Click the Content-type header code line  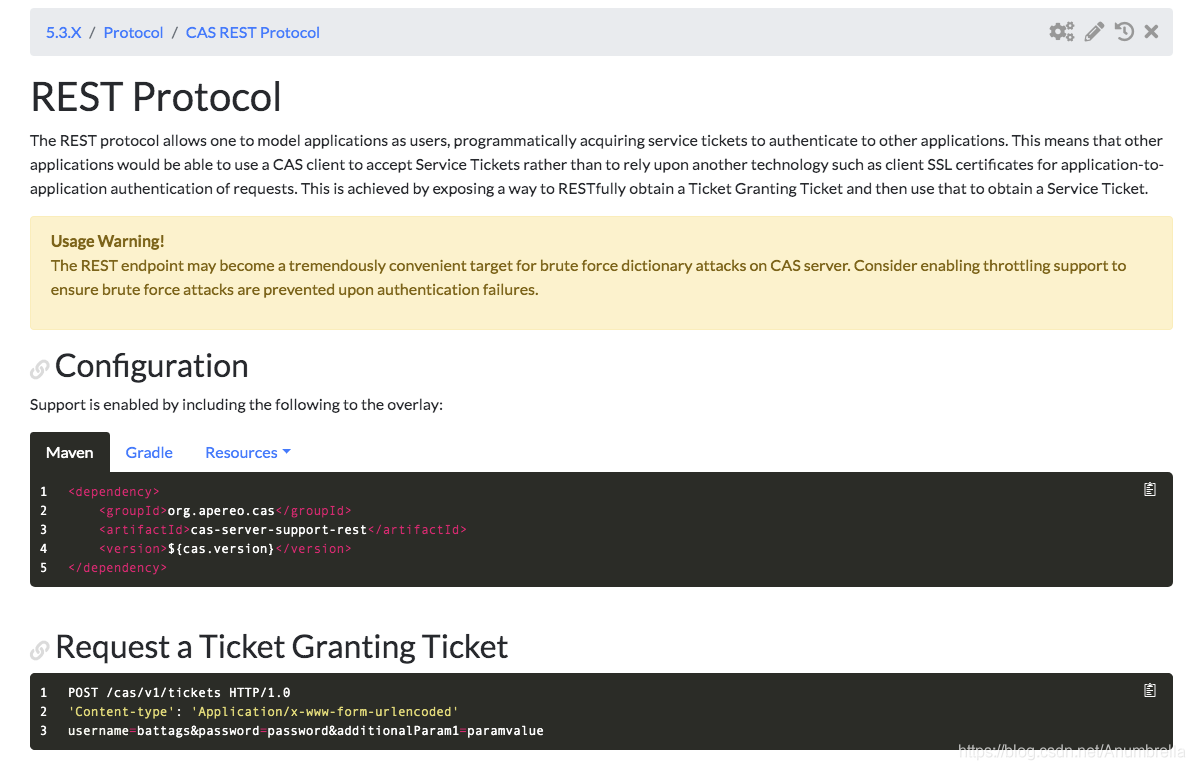[263, 712]
